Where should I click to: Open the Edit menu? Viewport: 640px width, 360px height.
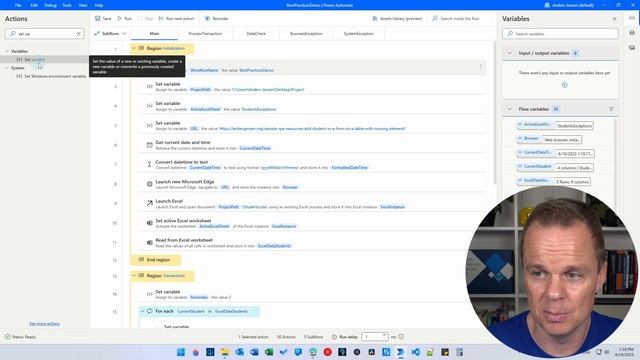(x=34, y=5)
